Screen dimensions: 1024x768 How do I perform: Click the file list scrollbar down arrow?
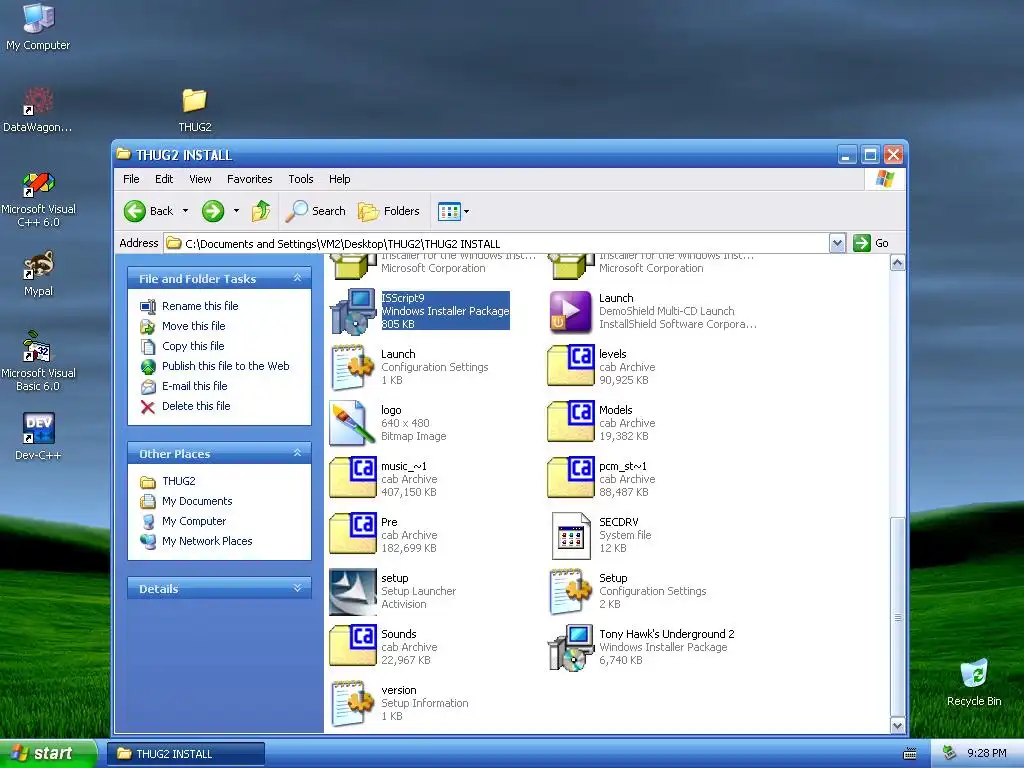coord(897,725)
